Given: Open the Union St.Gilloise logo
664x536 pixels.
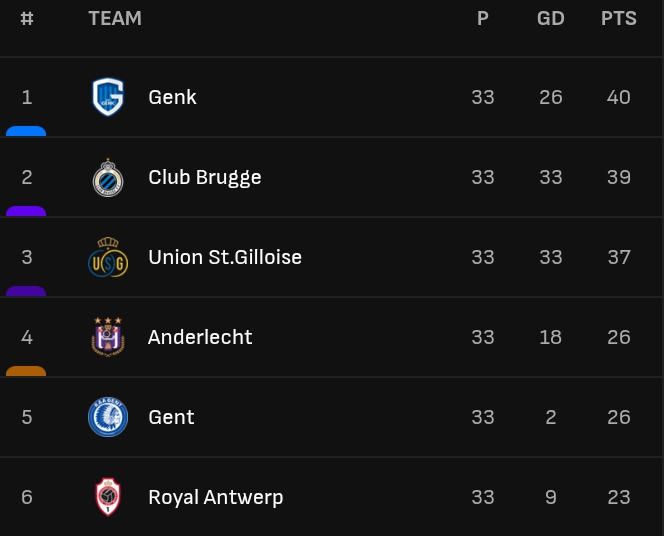Looking at the screenshot, I should point(108,257).
